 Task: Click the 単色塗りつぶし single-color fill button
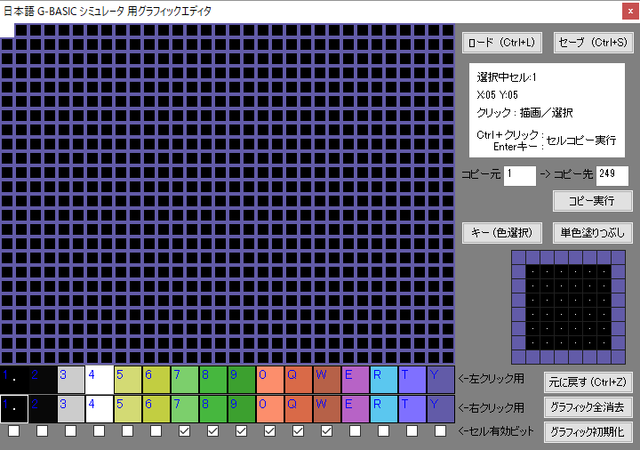pyautogui.click(x=591, y=232)
